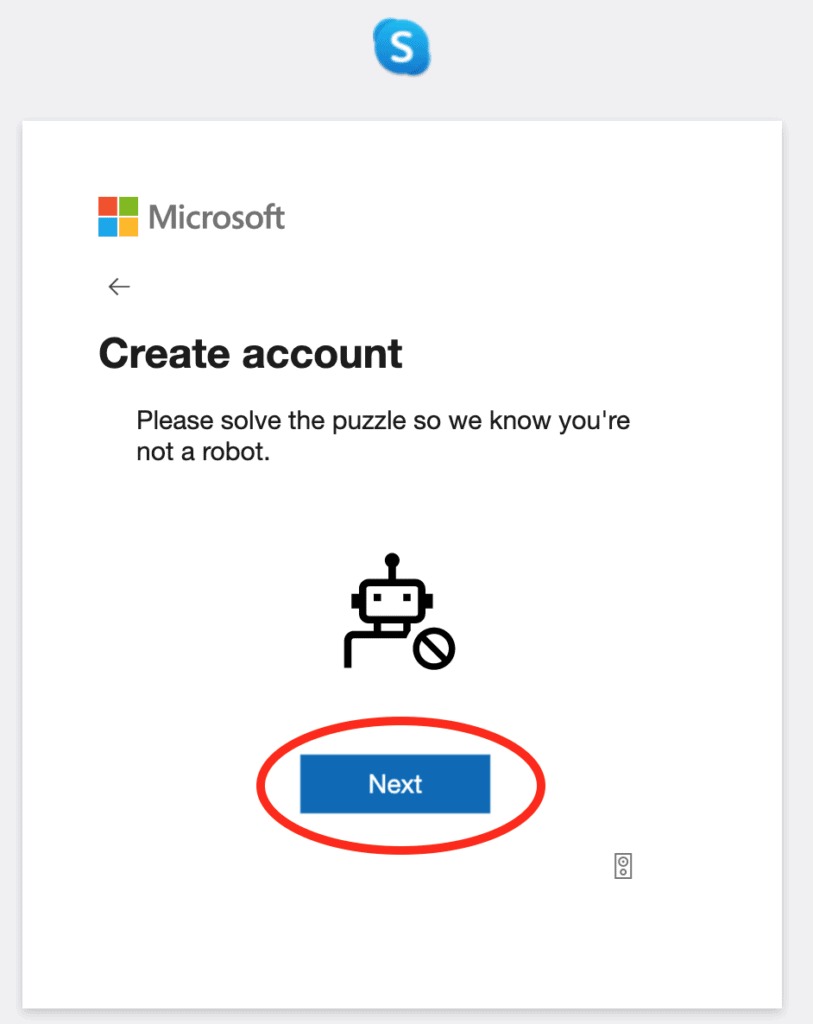Click the blue square of the Microsoft logo
Image resolution: width=813 pixels, height=1024 pixels.
108,226
